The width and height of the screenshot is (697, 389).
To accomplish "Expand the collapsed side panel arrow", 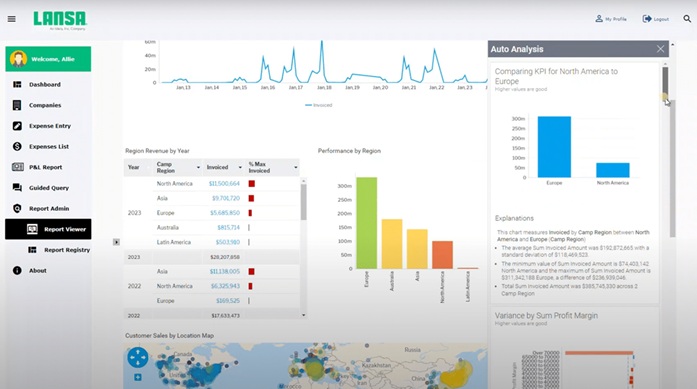I will [x=116, y=242].
